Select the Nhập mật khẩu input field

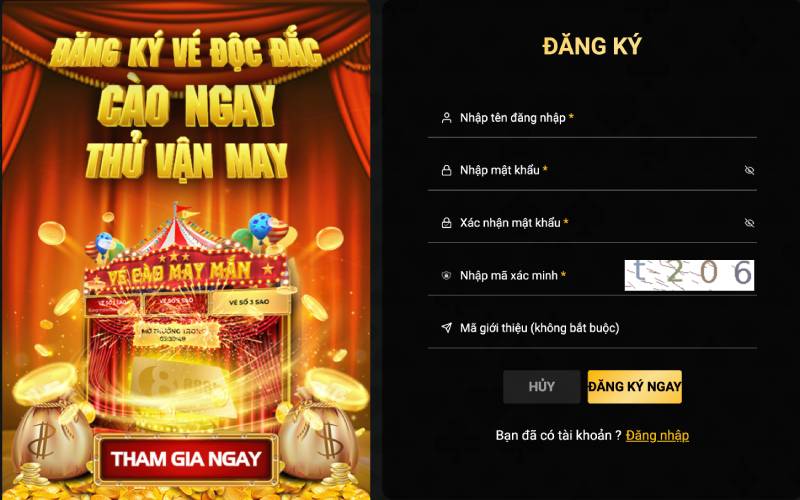pyautogui.click(x=587, y=170)
